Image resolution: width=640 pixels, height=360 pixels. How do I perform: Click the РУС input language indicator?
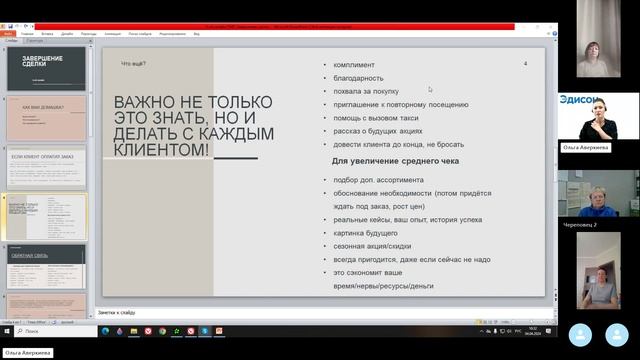coord(518,331)
